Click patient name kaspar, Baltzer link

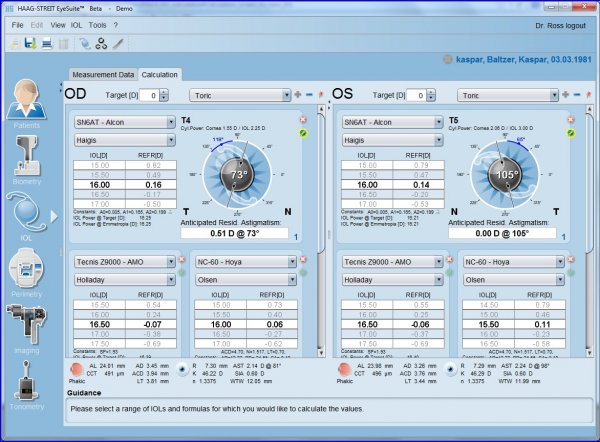tap(523, 60)
